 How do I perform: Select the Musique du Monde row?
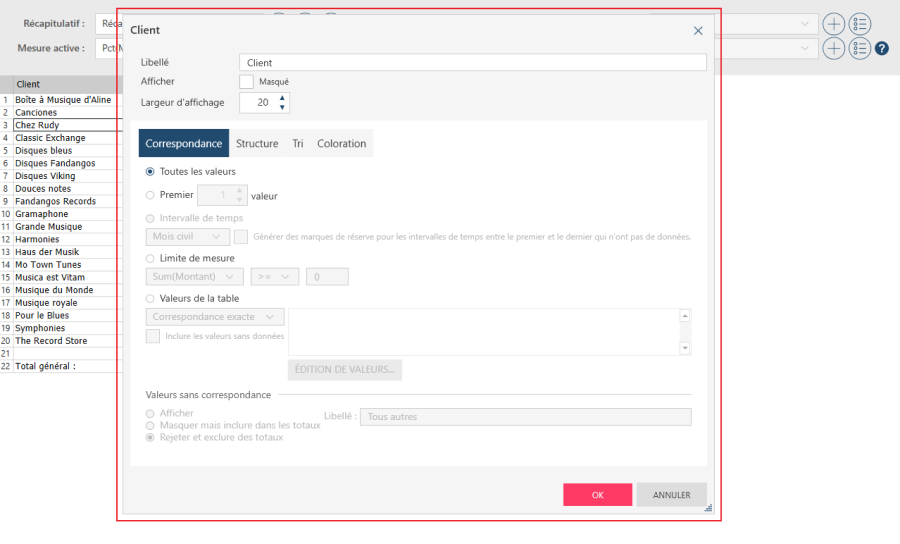pyautogui.click(x=68, y=290)
